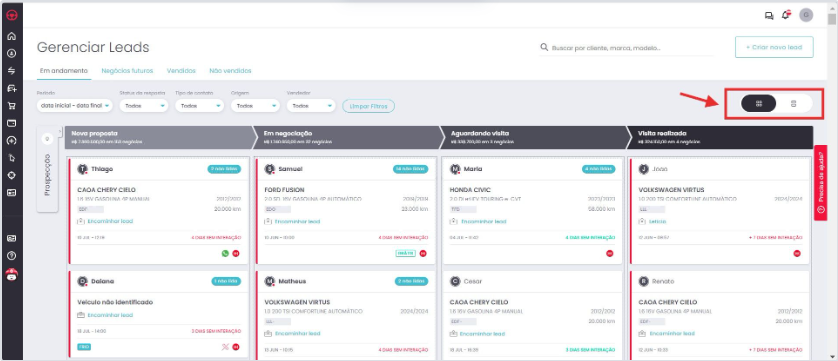Screen dimensions: 838x361
Task: Click the WhatsApp icon on Thiago's card
Action: coord(225,254)
